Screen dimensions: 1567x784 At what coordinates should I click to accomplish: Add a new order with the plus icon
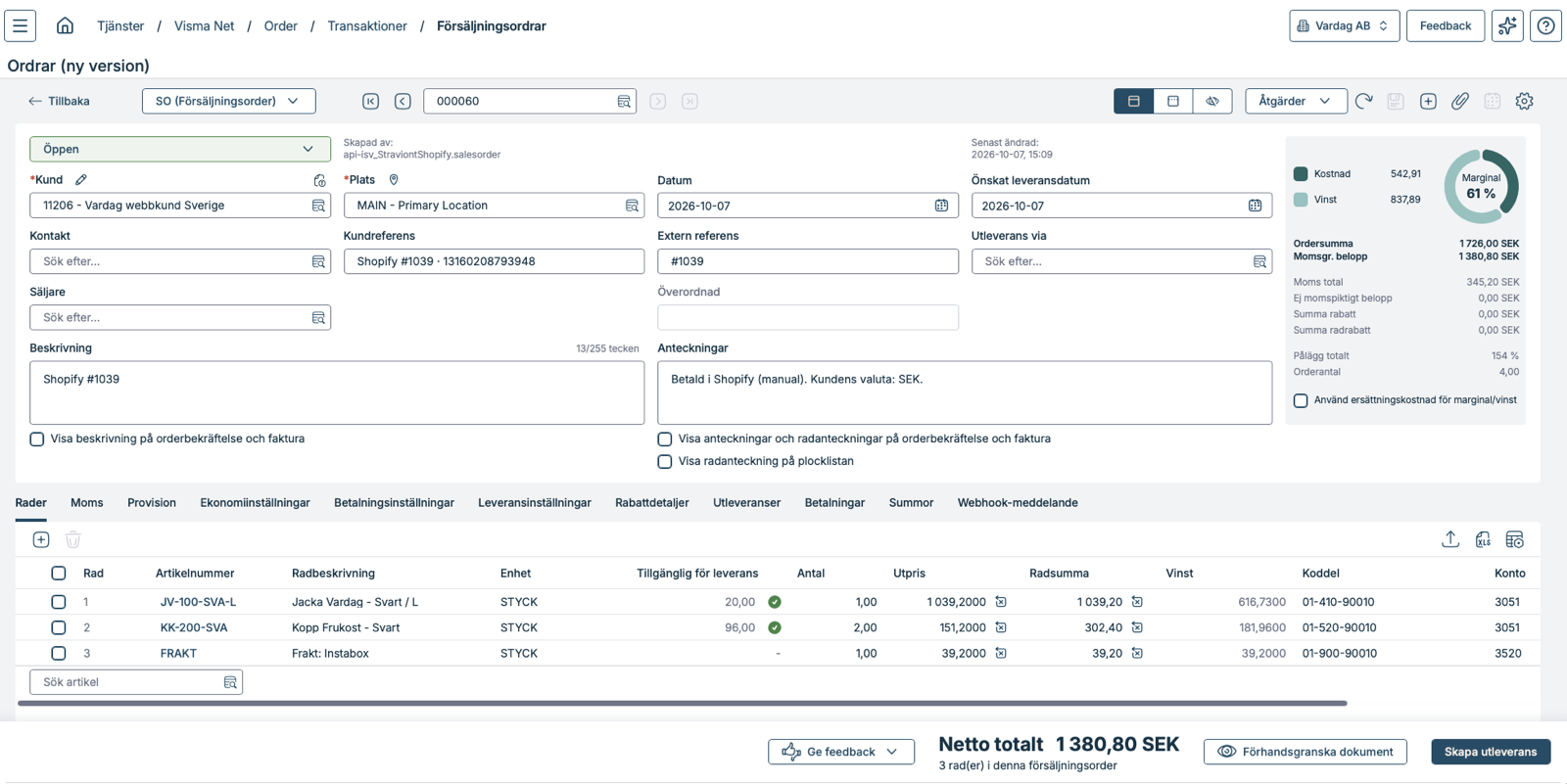point(1428,101)
